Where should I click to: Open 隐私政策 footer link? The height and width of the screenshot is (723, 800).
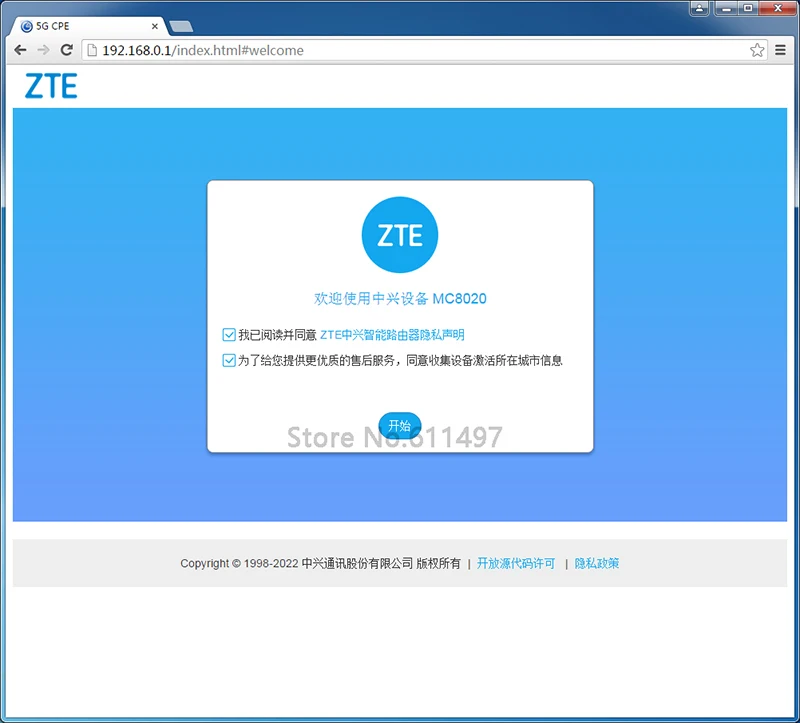tap(596, 563)
